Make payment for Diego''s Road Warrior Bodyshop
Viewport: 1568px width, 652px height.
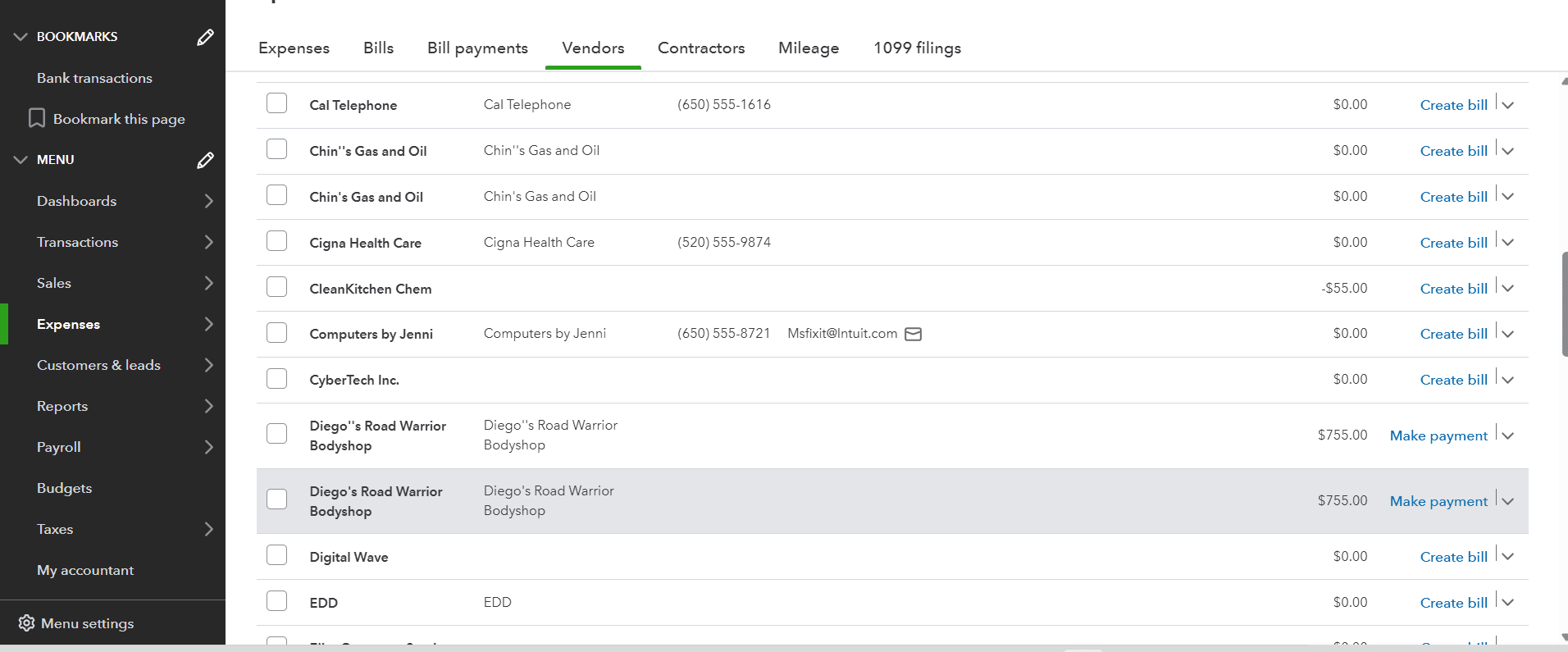pyautogui.click(x=1438, y=435)
